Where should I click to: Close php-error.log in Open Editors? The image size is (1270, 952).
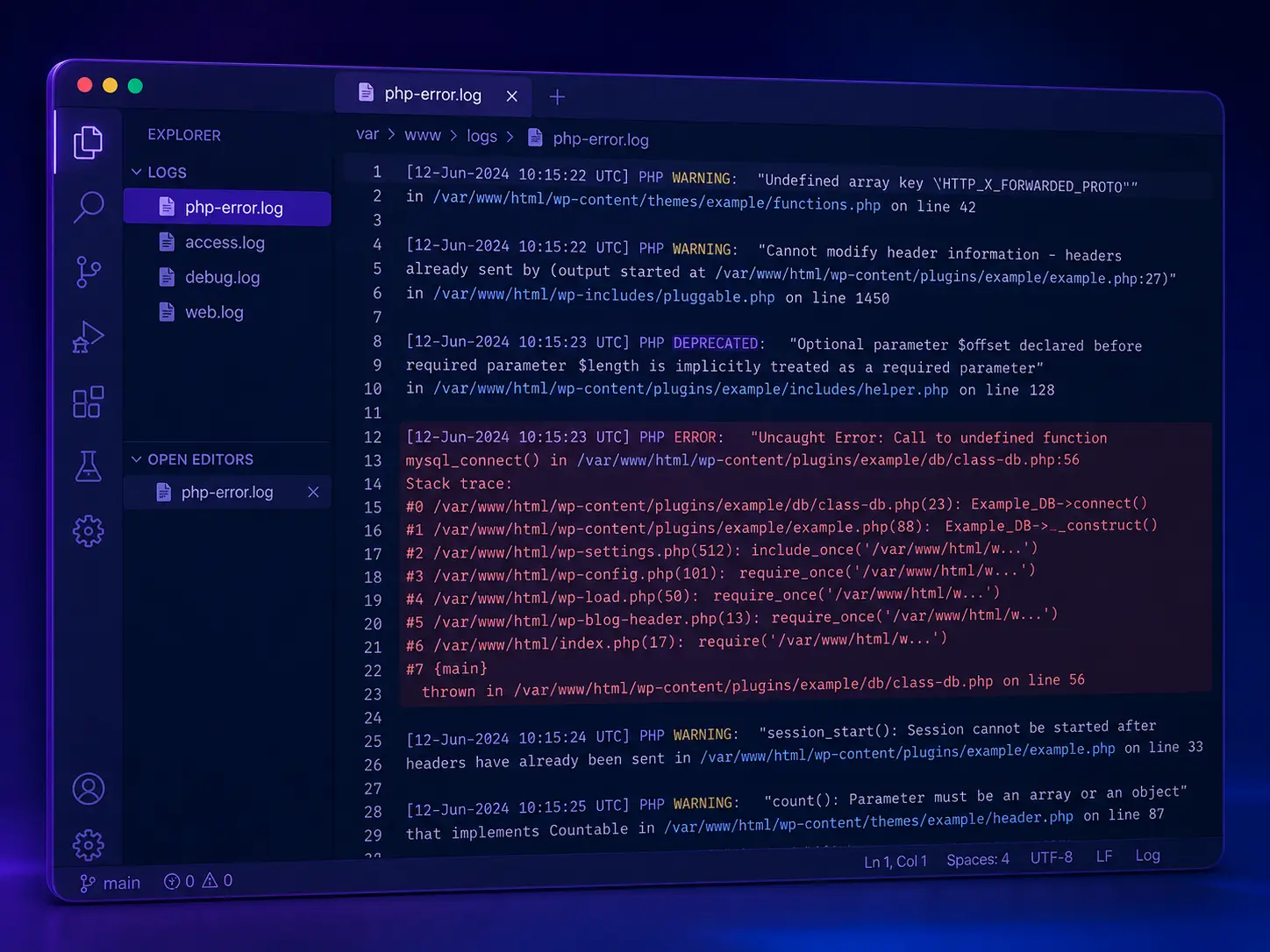pos(313,493)
